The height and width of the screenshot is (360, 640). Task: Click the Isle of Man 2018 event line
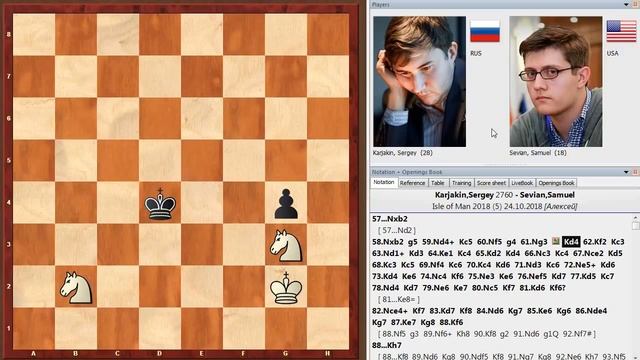click(504, 207)
